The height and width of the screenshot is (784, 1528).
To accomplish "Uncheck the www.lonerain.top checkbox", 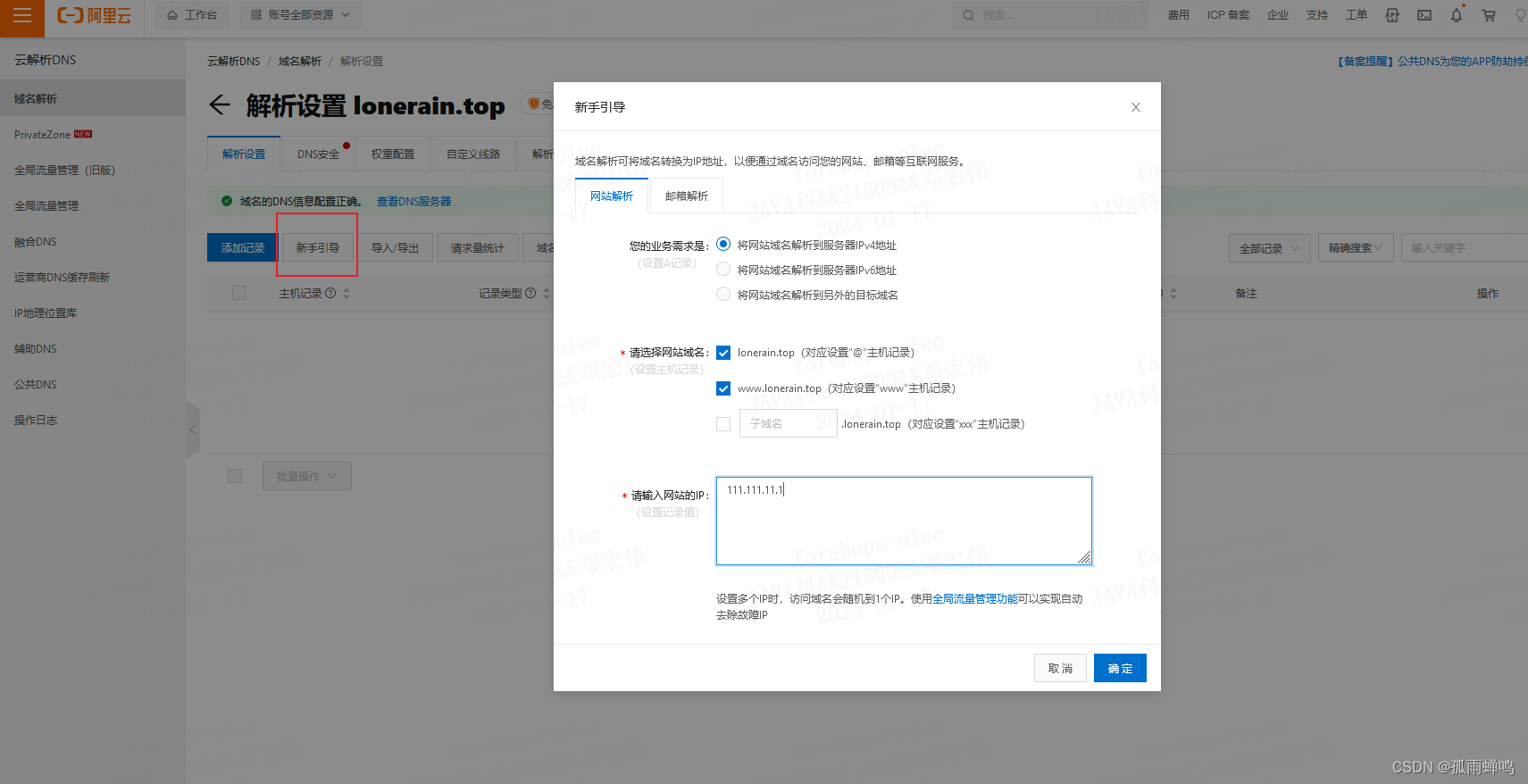I will [723, 388].
